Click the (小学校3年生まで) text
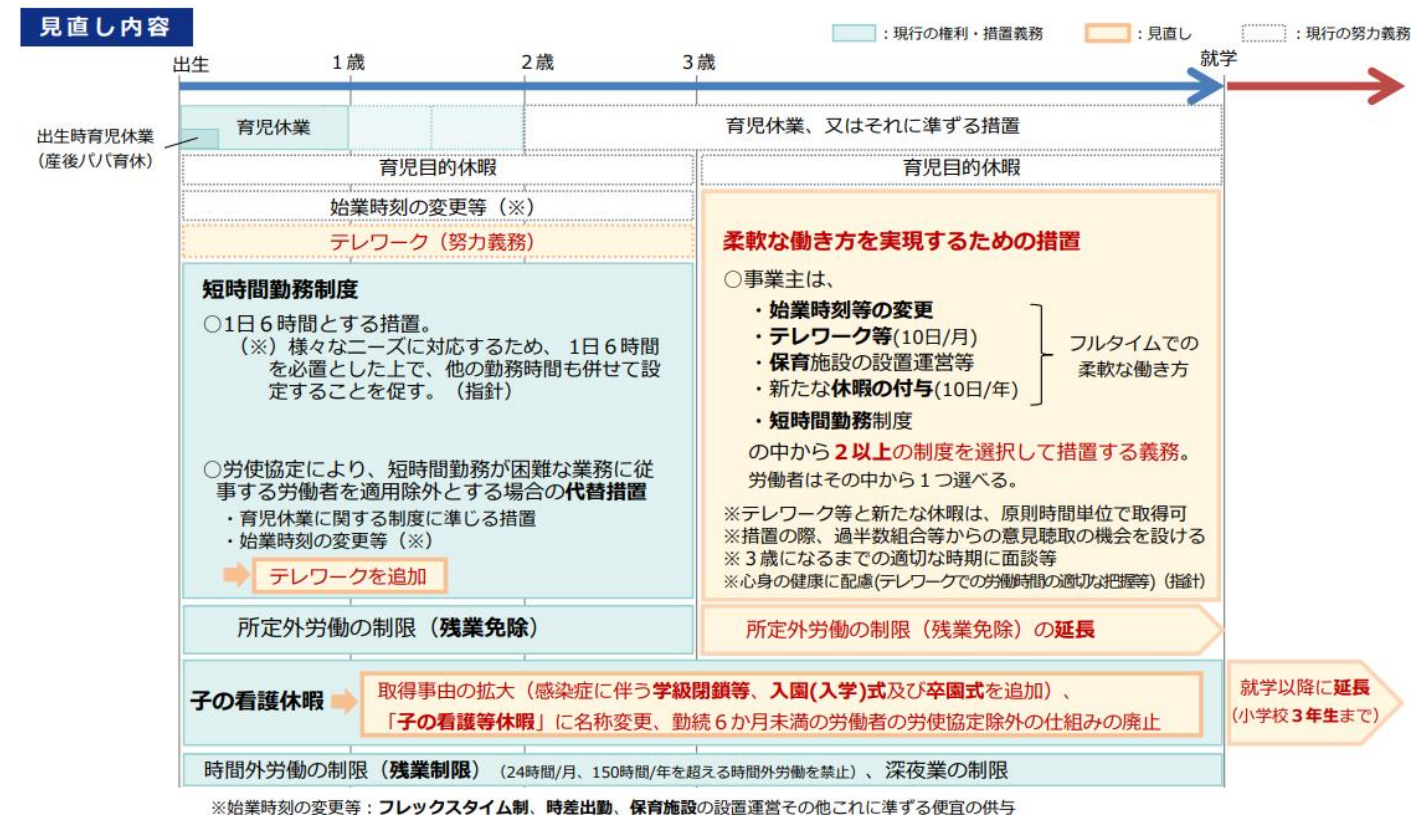Image resolution: width=1425 pixels, height=822 pixels. [1305, 715]
